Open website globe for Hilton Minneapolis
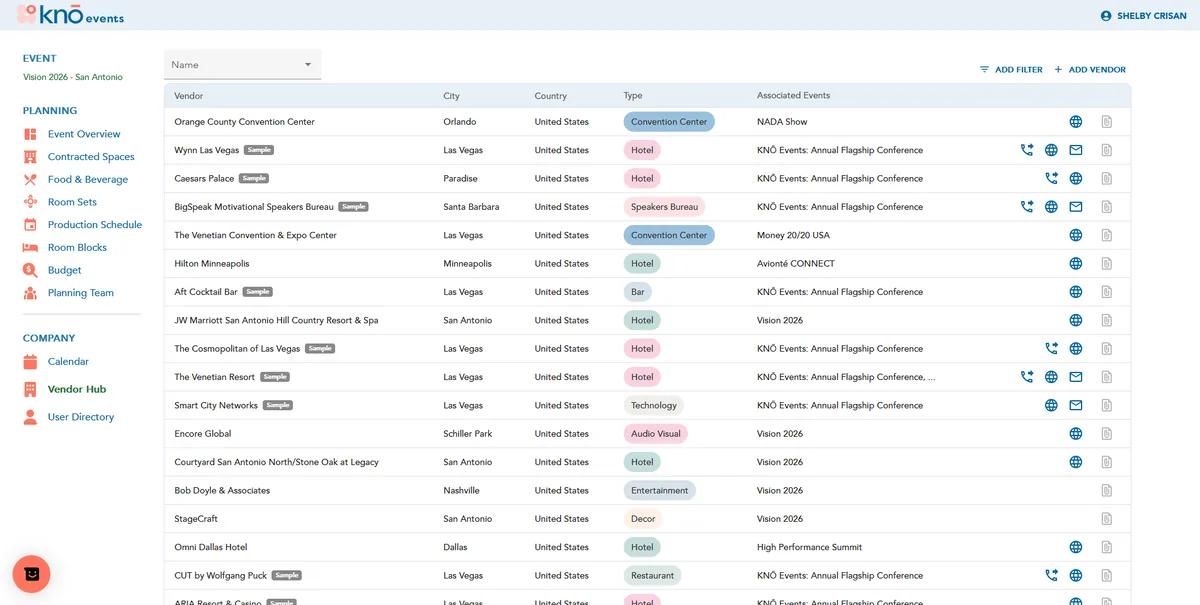1200x605 pixels. [x=1076, y=264]
